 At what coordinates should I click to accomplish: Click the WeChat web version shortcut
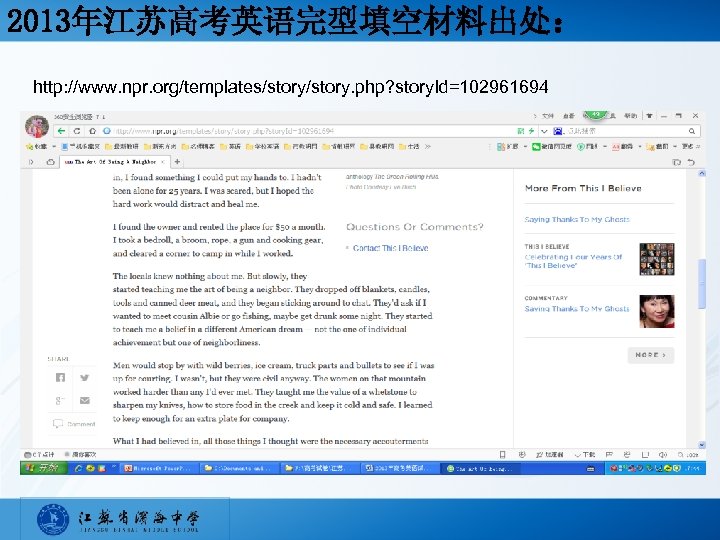pyautogui.click(x=551, y=146)
